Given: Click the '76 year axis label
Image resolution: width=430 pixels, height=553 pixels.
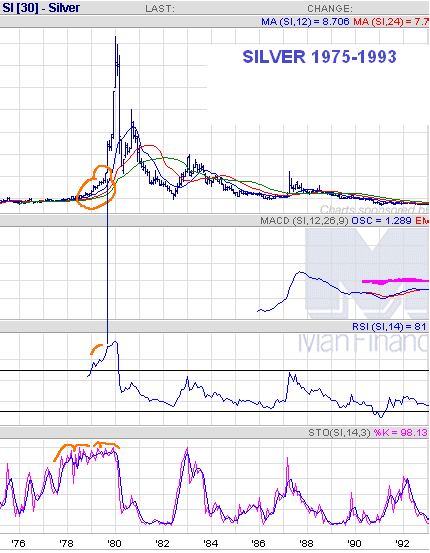Looking at the screenshot, I should (18, 543).
